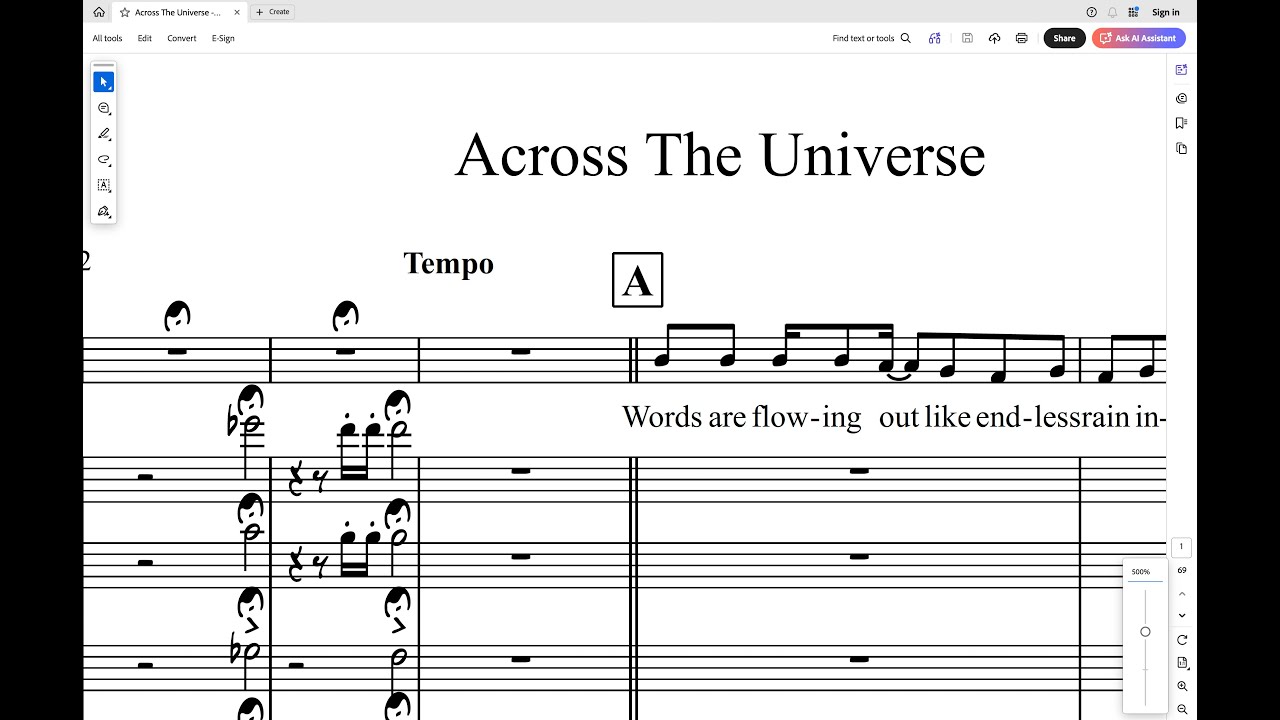1280x720 pixels.
Task: Click the lyric word 'Words'
Action: pyautogui.click(x=662, y=416)
